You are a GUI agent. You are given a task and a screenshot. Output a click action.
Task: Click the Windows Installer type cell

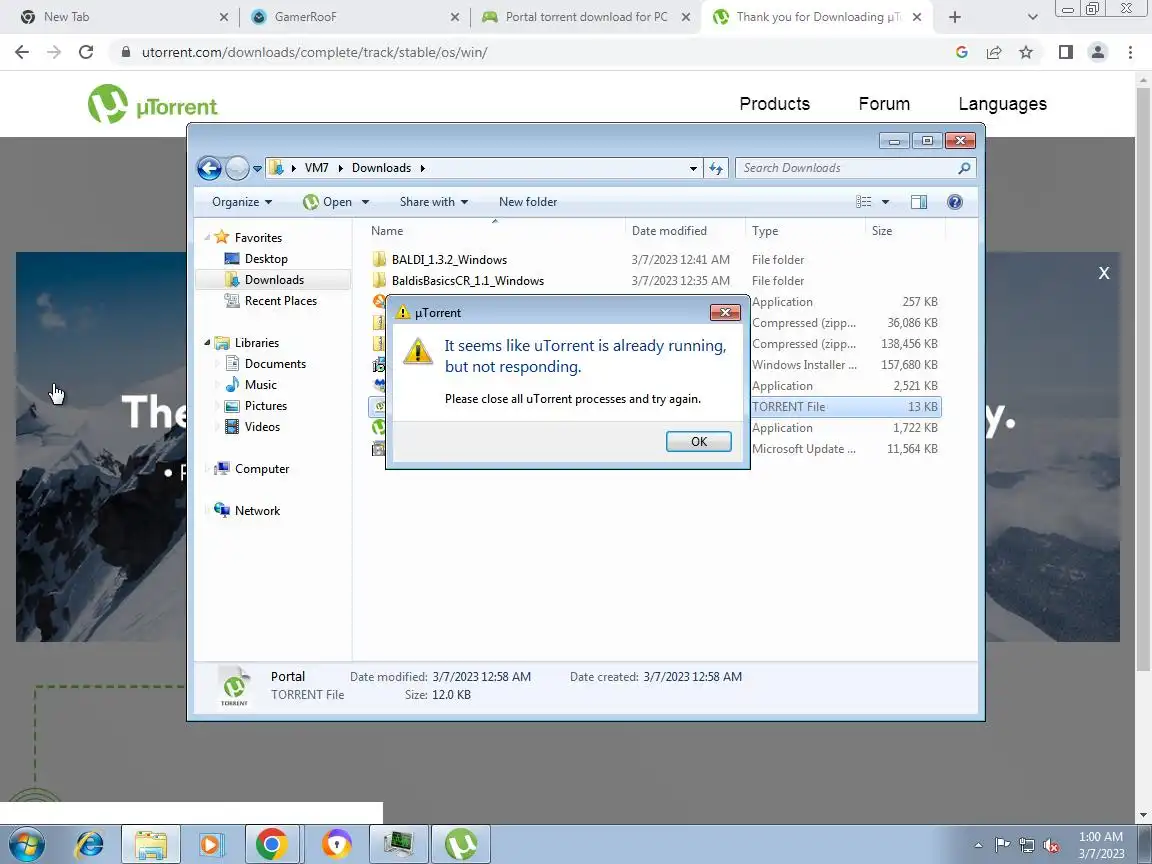click(804, 365)
